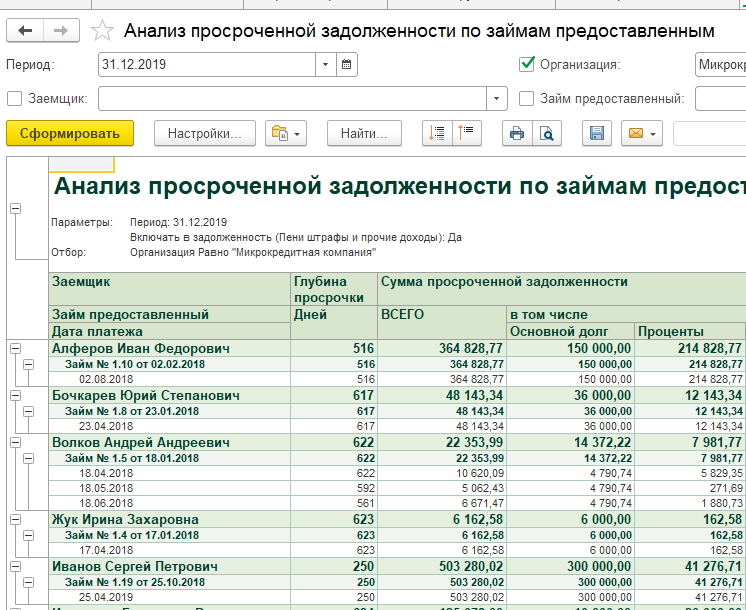Select payment date 17.04.2018 row

(x=169, y=551)
